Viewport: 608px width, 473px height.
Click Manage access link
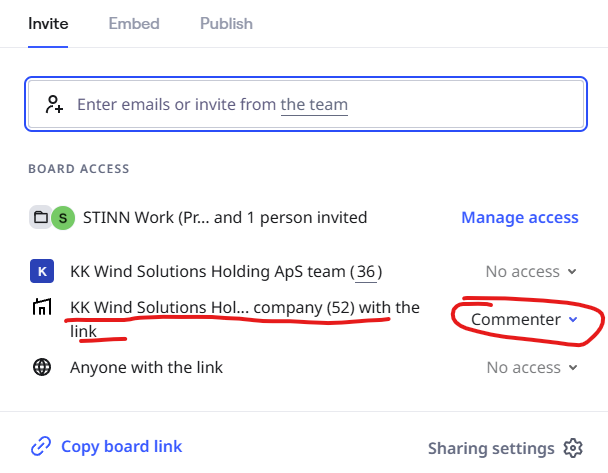click(520, 218)
